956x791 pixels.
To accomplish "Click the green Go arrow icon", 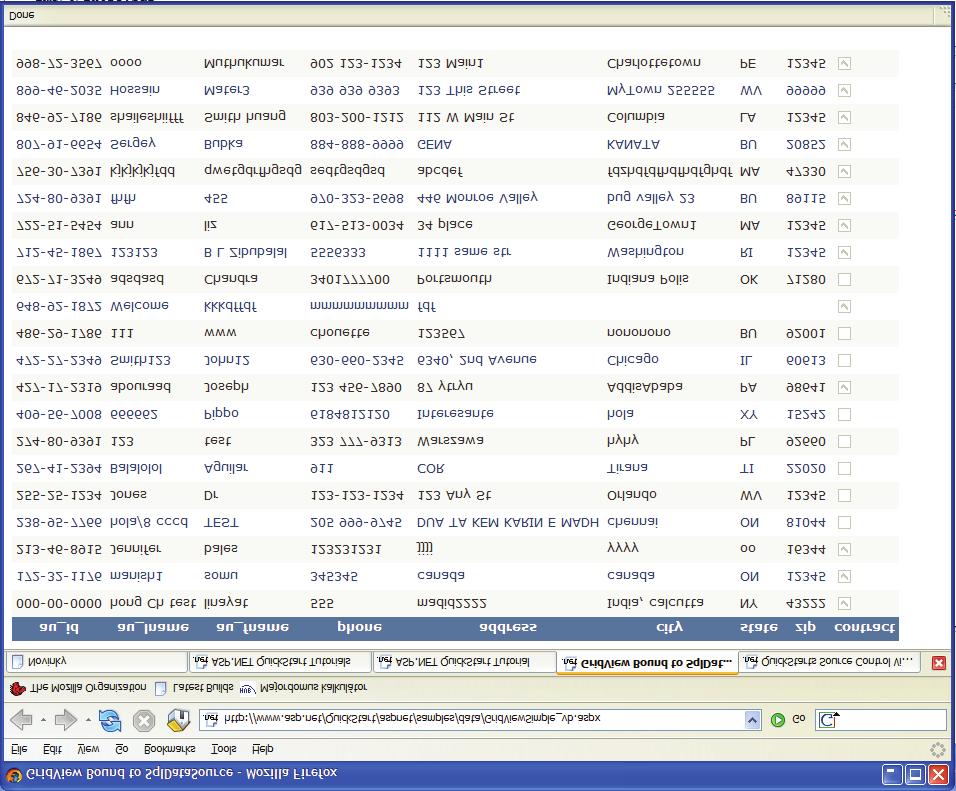I will (x=777, y=720).
